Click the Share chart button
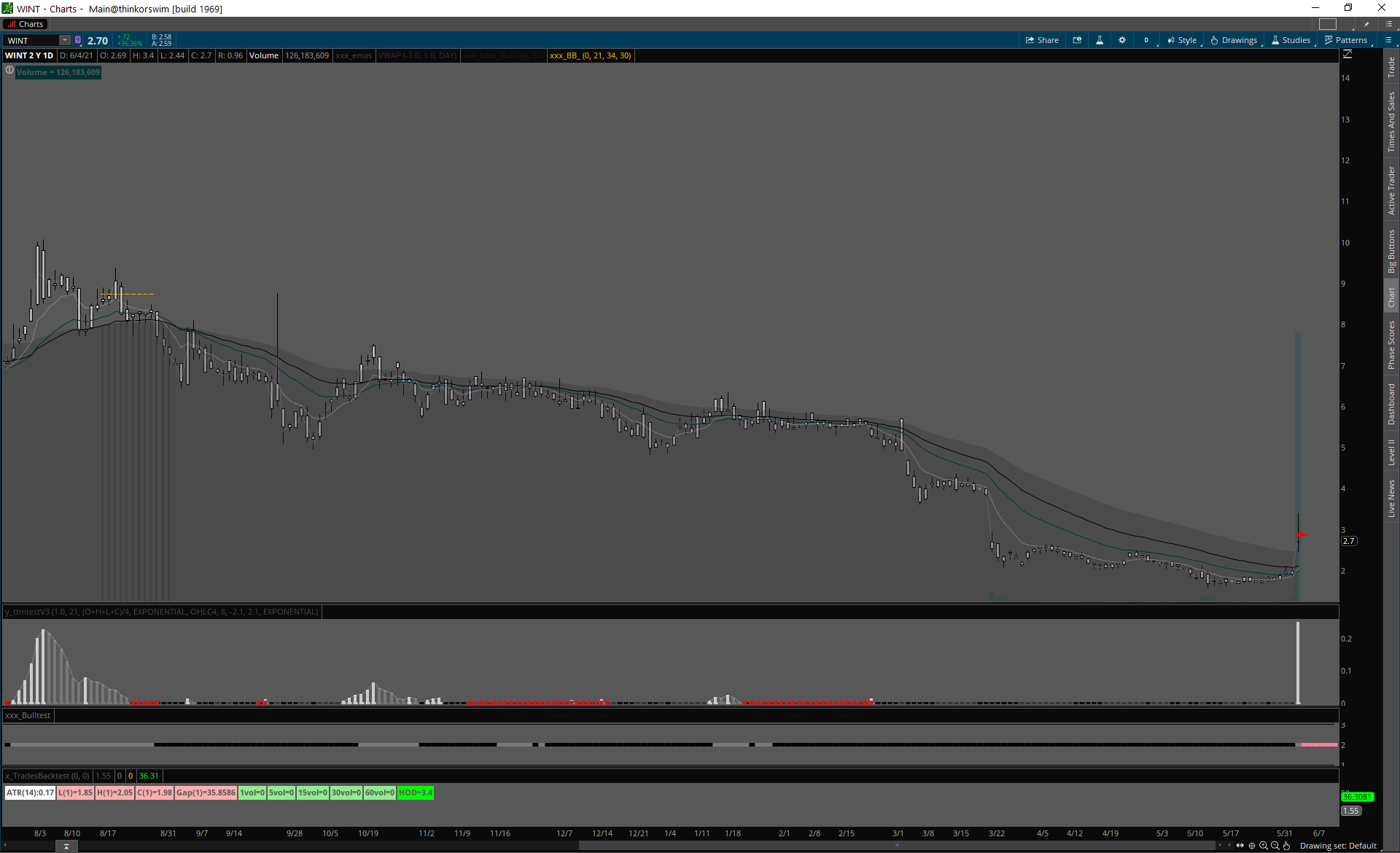The width and height of the screenshot is (1400, 853). click(1042, 40)
